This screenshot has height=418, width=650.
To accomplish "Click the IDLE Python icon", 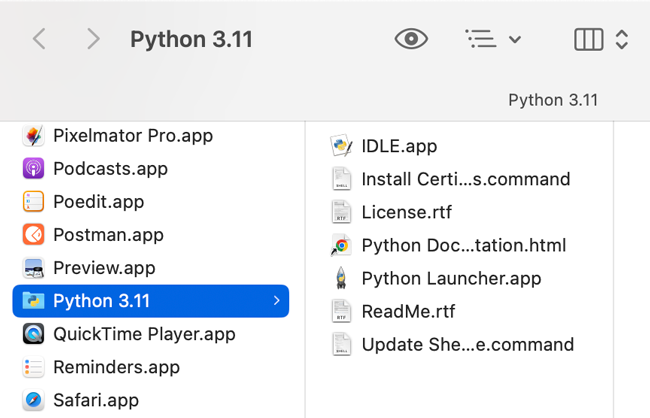I will [341, 146].
